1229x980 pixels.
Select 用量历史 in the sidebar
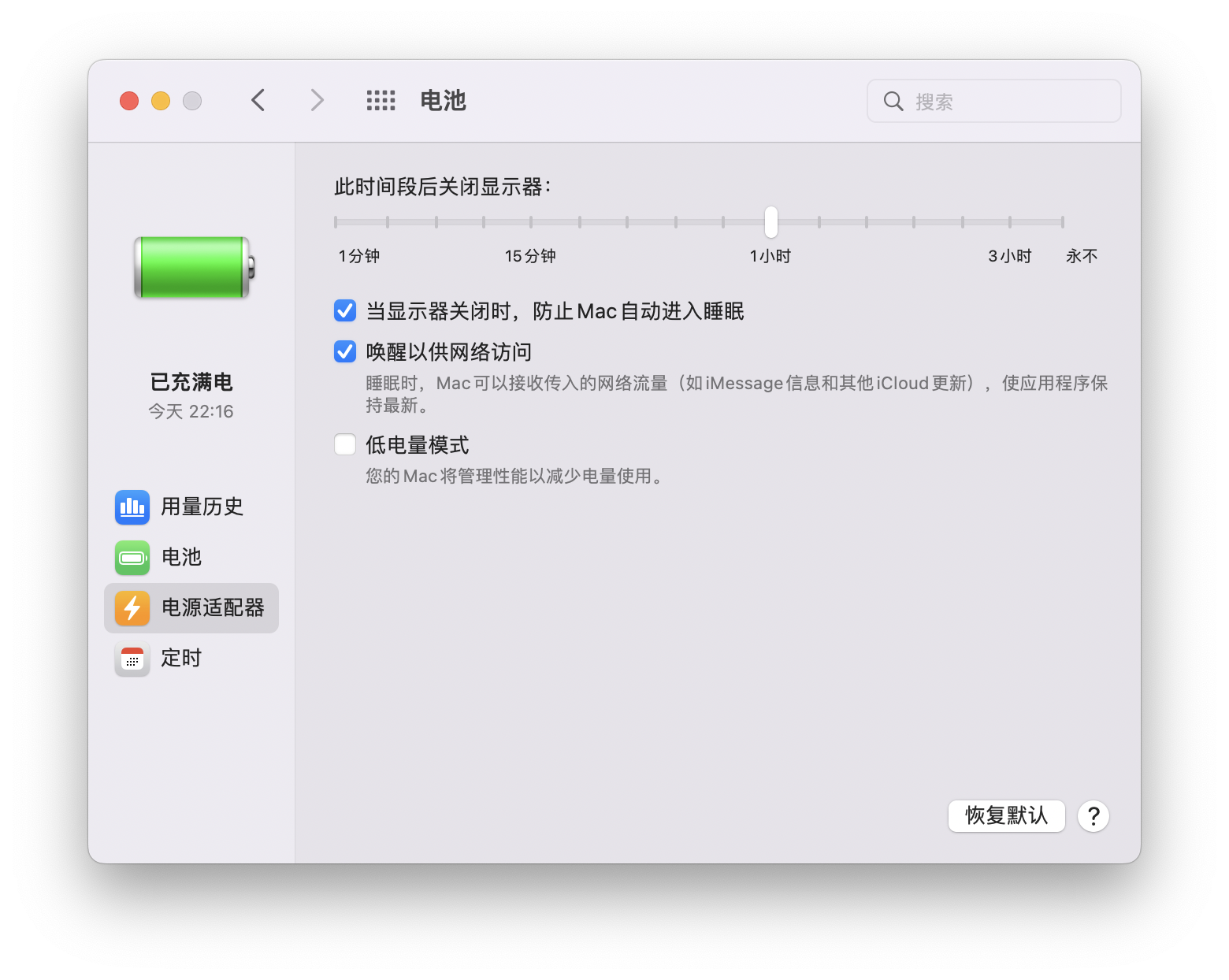(x=202, y=507)
